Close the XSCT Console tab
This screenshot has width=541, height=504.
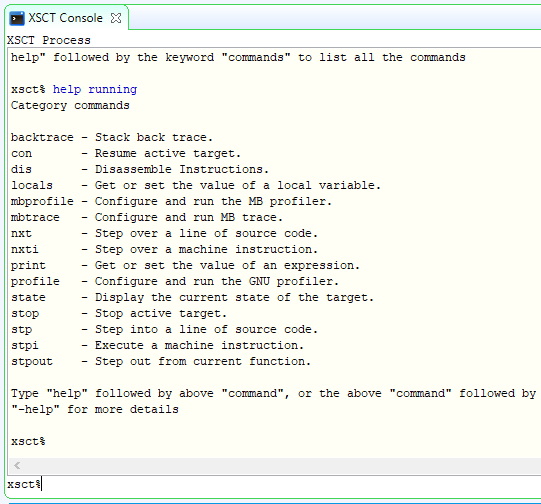[116, 18]
